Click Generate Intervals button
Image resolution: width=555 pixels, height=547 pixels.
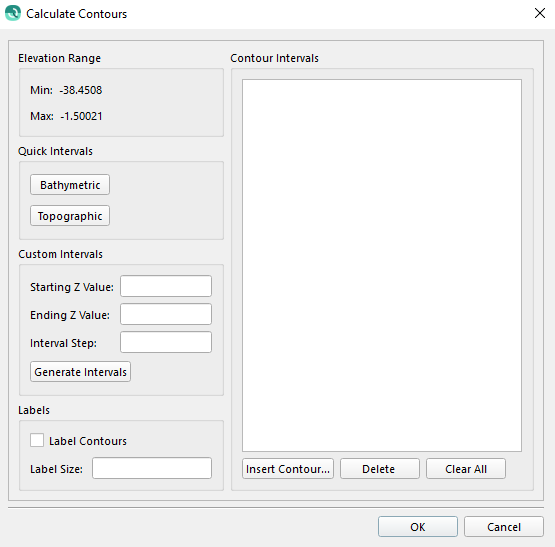80,372
